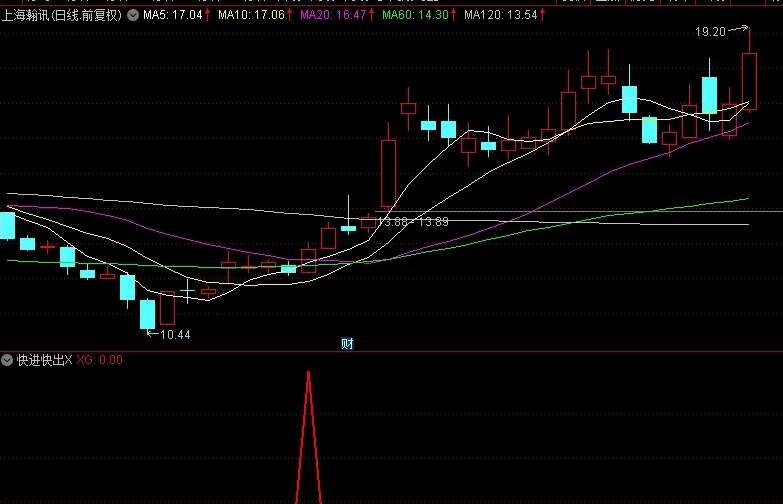Select the 快进快出X indicator name
This screenshot has width=783, height=504.
click(44, 360)
